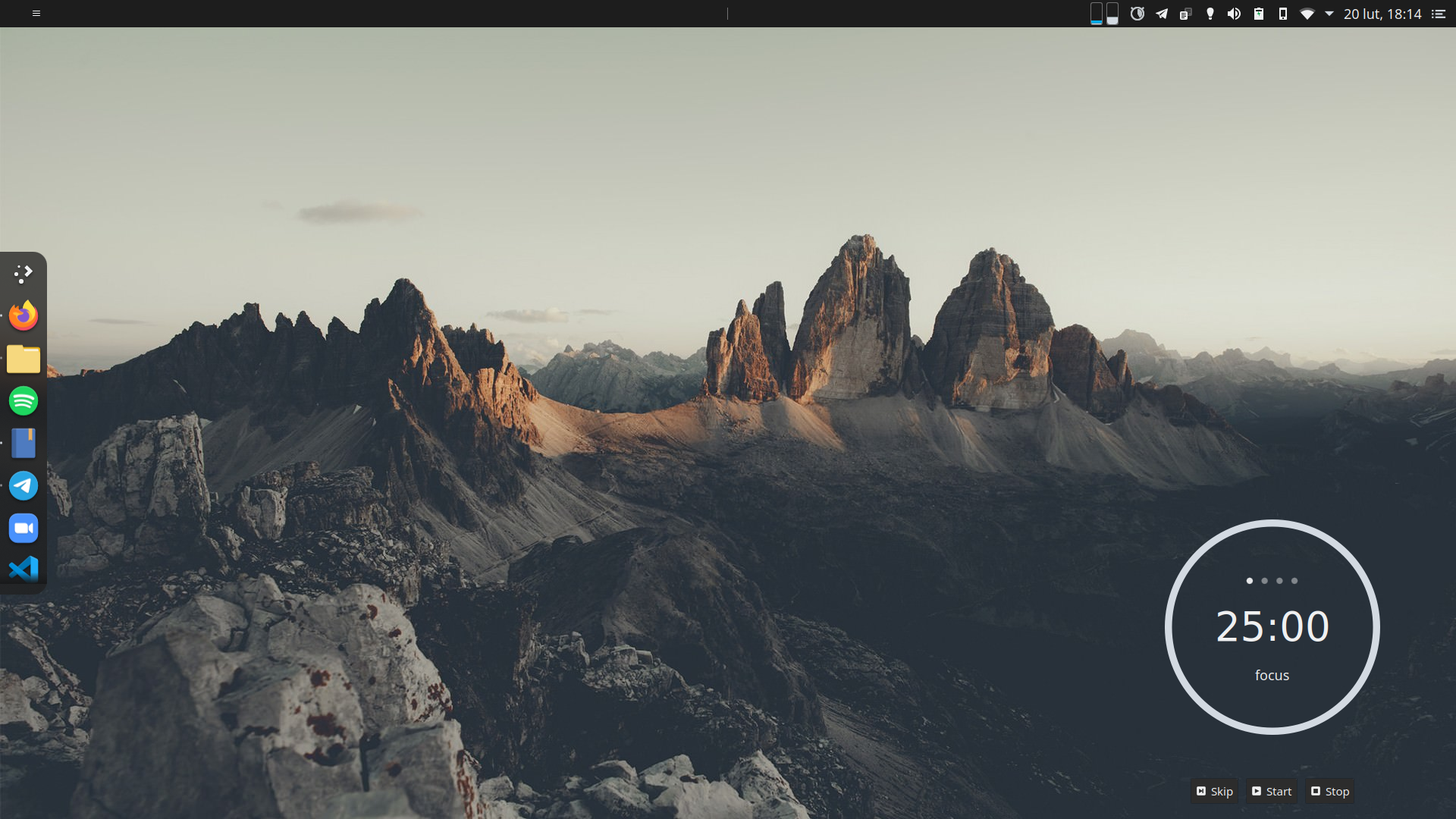Open the blue notebook app in the dock
1456x819 pixels.
[24, 443]
